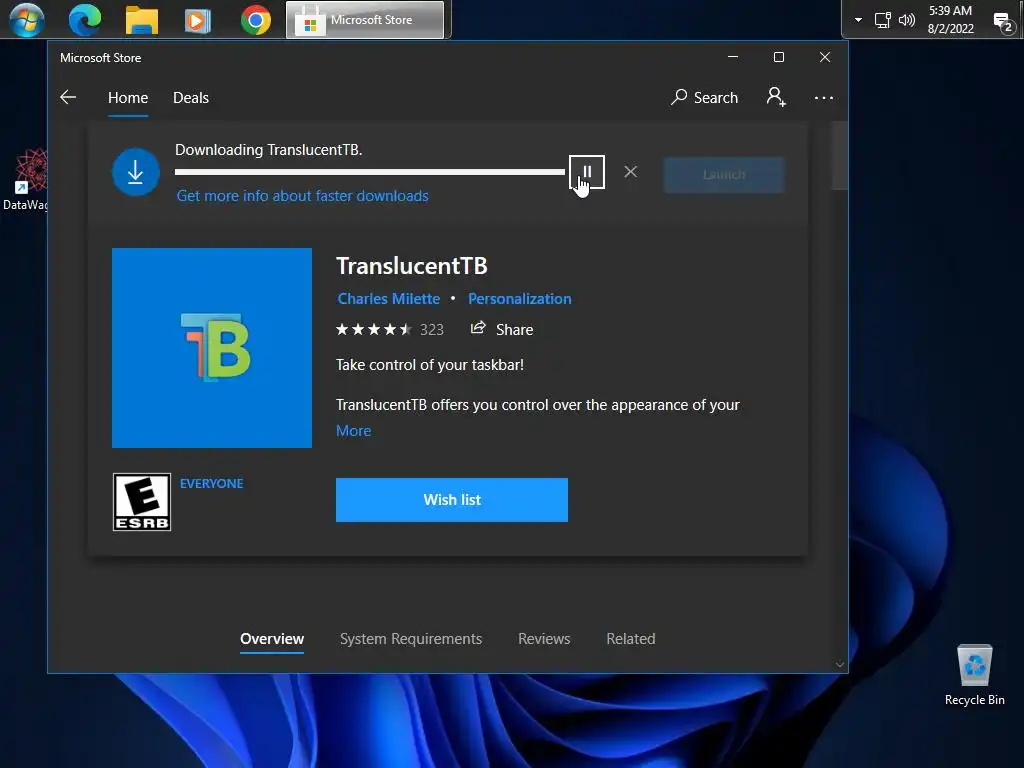Click the star rating with 323 reviews
Viewport: 1024px width, 768px height.
(390, 329)
